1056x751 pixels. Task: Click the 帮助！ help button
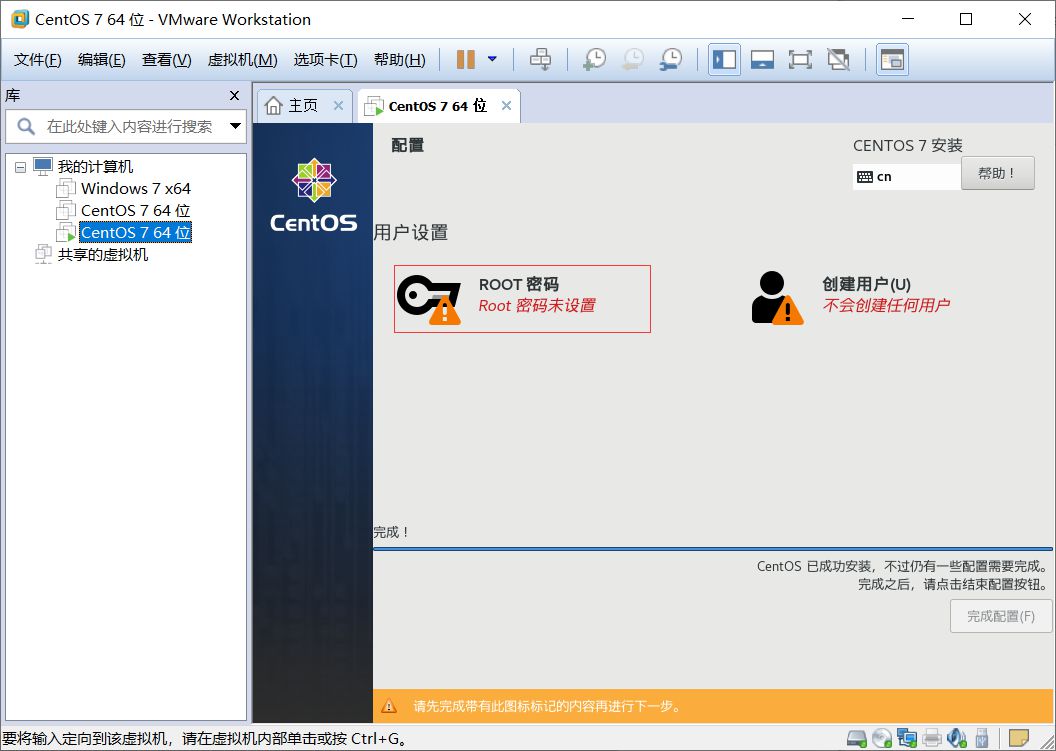[997, 174]
